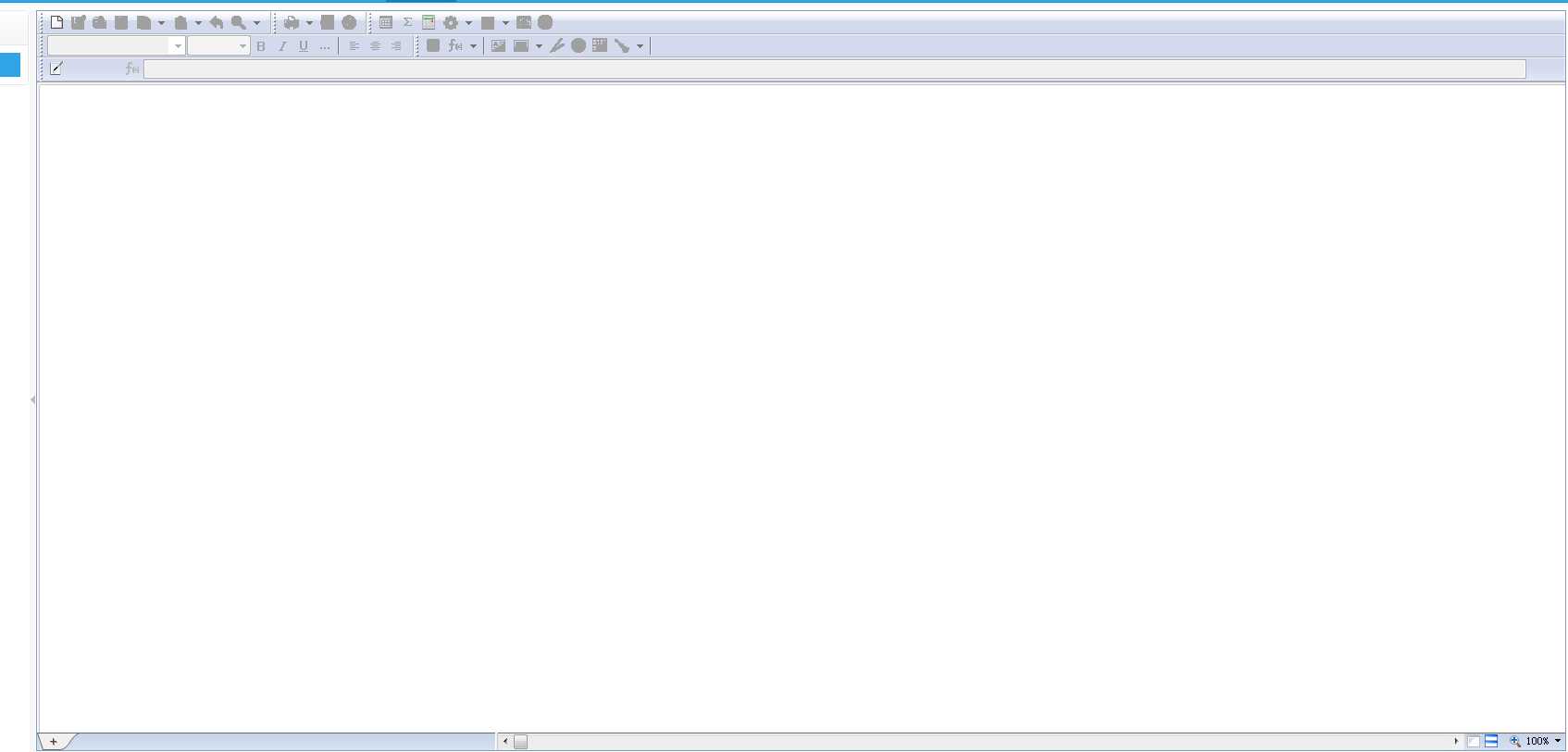The width and height of the screenshot is (1568, 752).
Task: Click the ellipsis more font options button
Action: pyautogui.click(x=325, y=46)
